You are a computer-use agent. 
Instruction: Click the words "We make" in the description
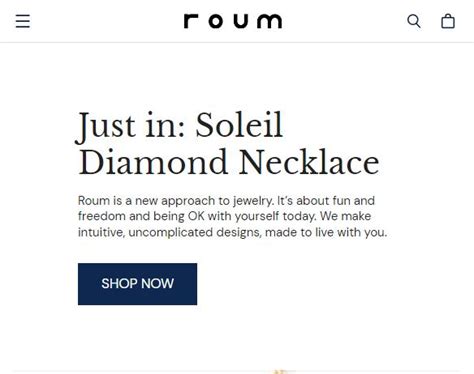[x=345, y=216]
